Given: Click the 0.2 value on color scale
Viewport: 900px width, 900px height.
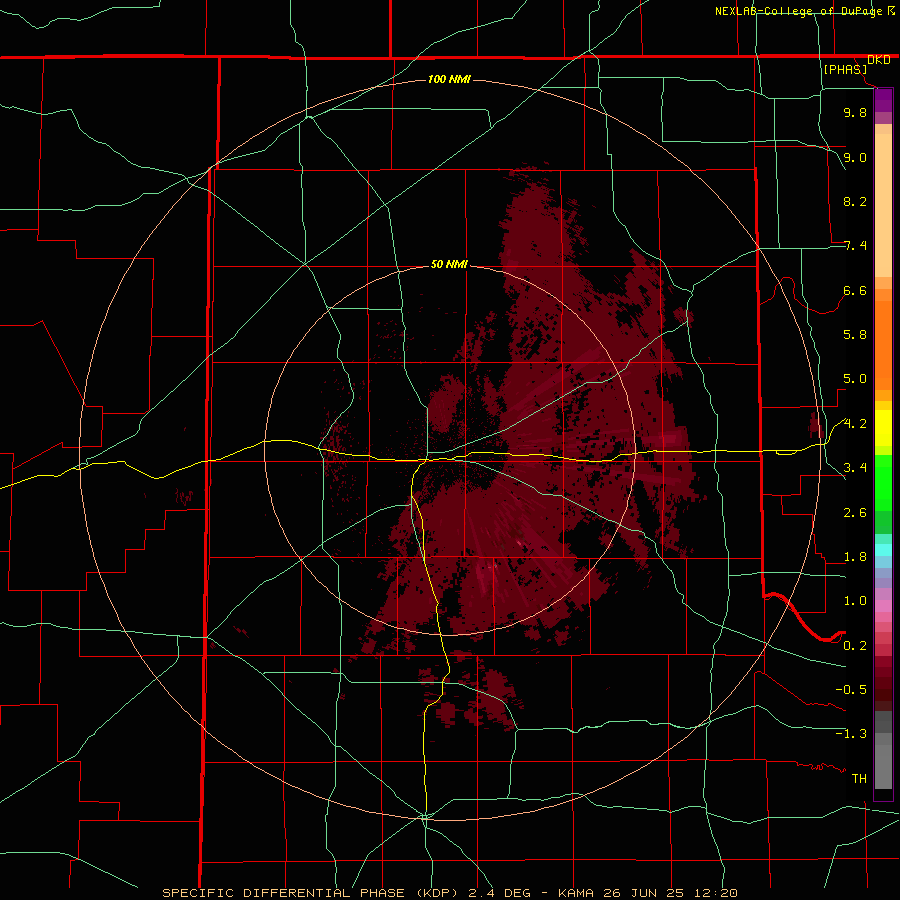Looking at the screenshot, I should 855,646.
